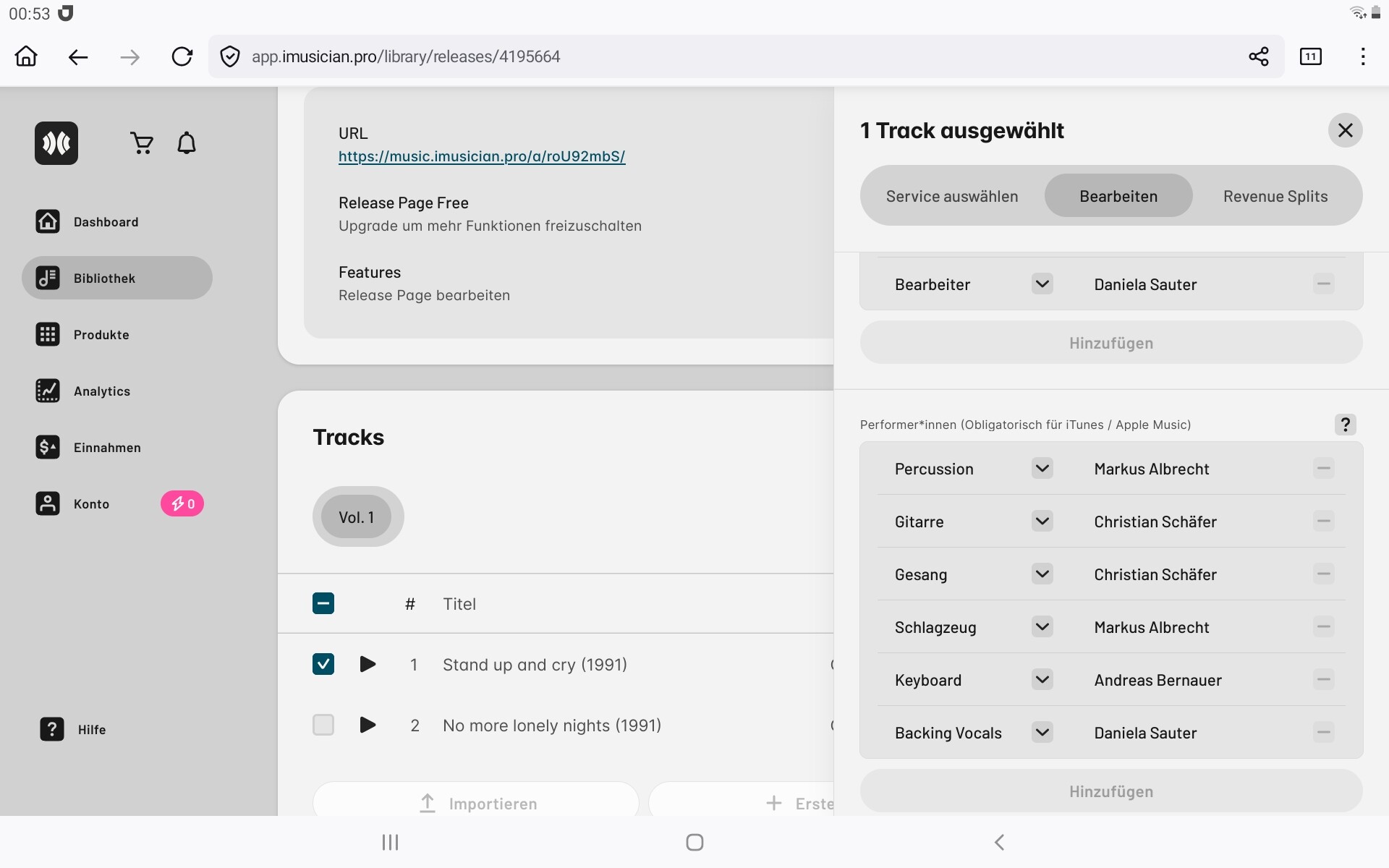Click the iMusician logo icon
The height and width of the screenshot is (868, 1389).
pyautogui.click(x=56, y=143)
